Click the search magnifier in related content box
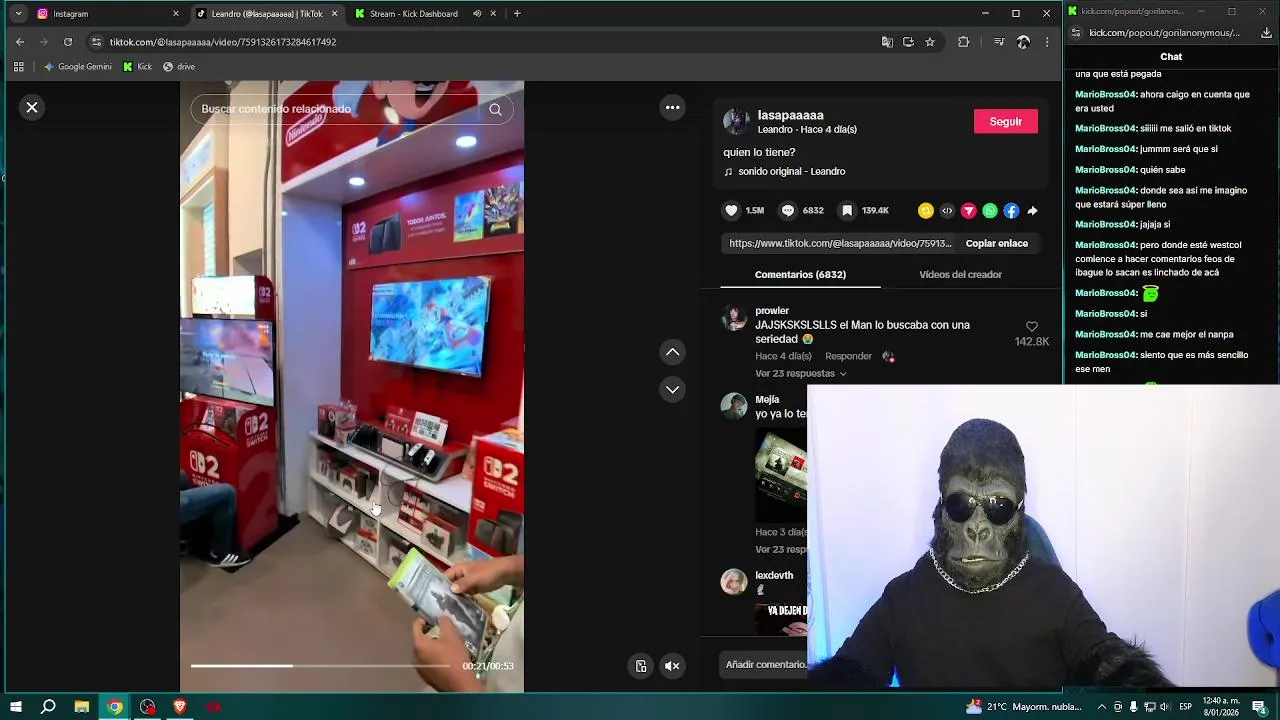 495,109
